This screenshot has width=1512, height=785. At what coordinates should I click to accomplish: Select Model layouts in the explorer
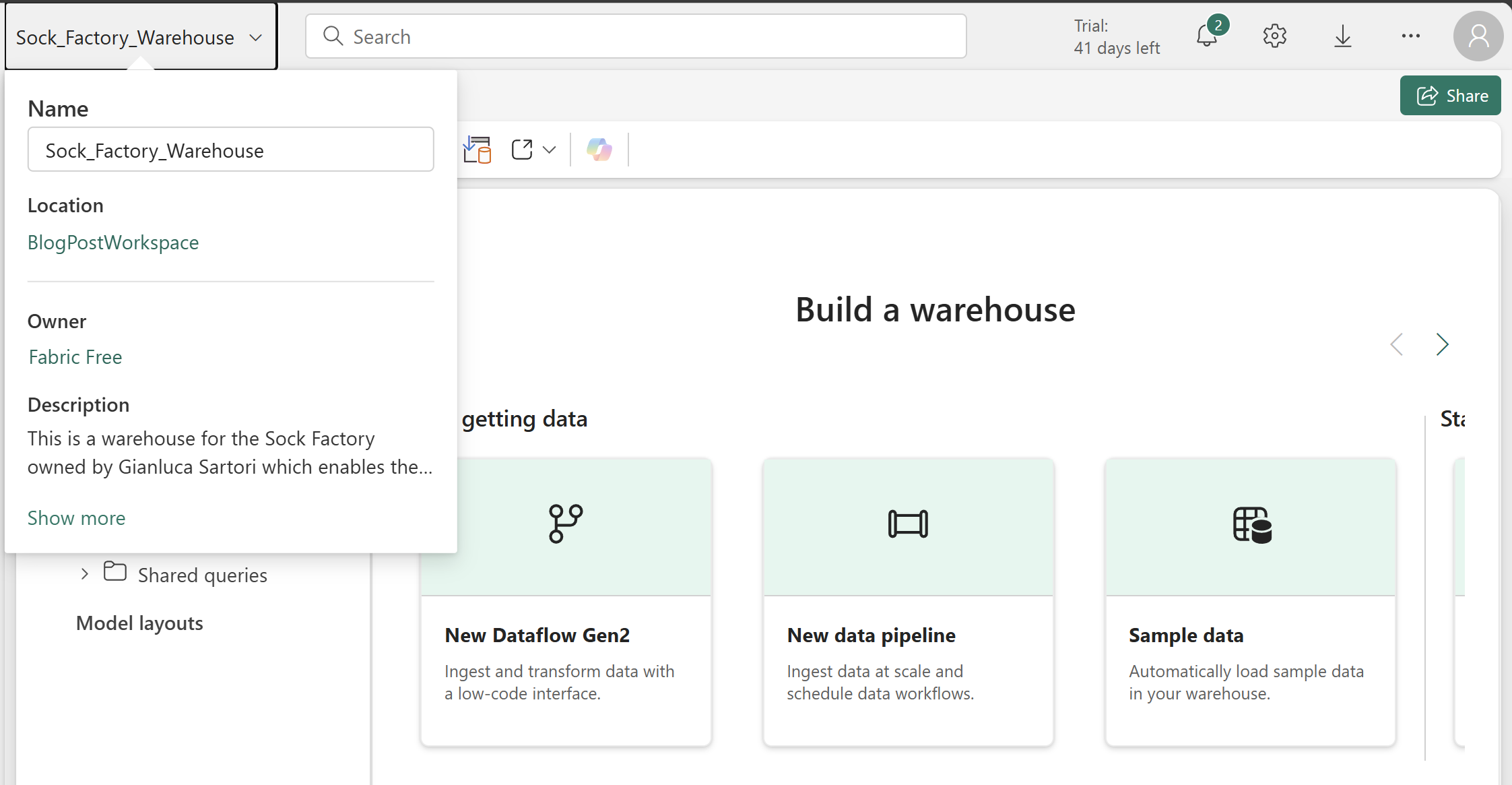(x=139, y=623)
